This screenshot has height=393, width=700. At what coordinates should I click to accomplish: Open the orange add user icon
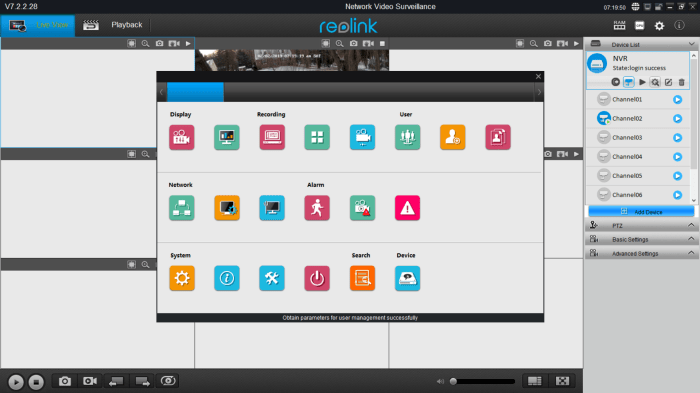point(453,137)
